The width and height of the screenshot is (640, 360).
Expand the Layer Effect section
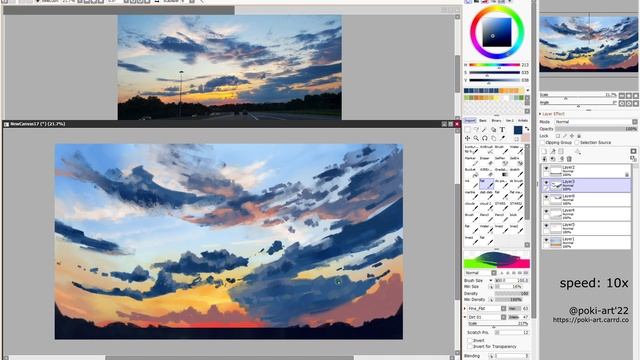tap(540, 114)
